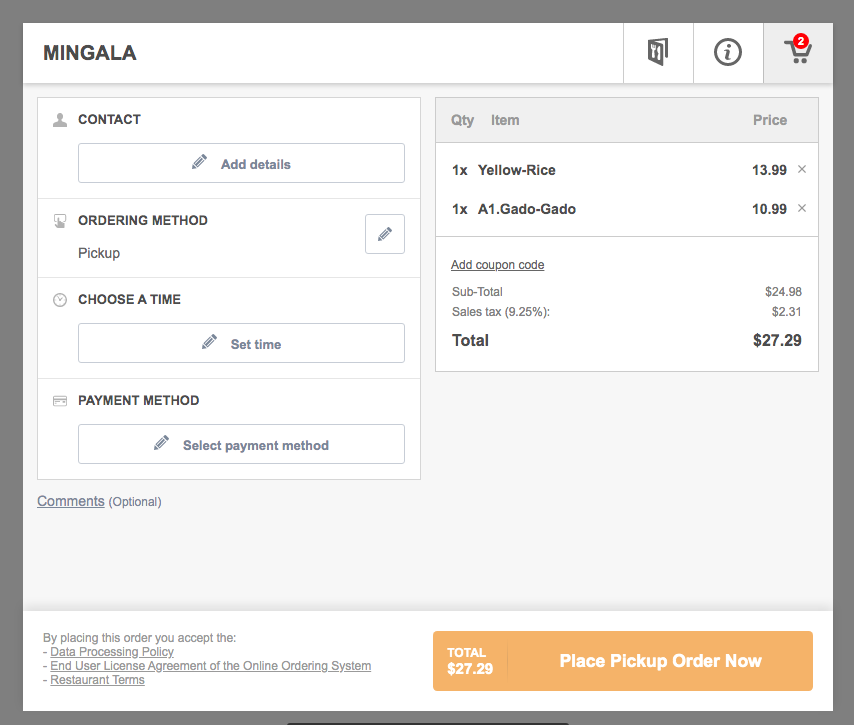Remove Yellow-Rice from the order
This screenshot has height=725, width=854.
[x=802, y=169]
